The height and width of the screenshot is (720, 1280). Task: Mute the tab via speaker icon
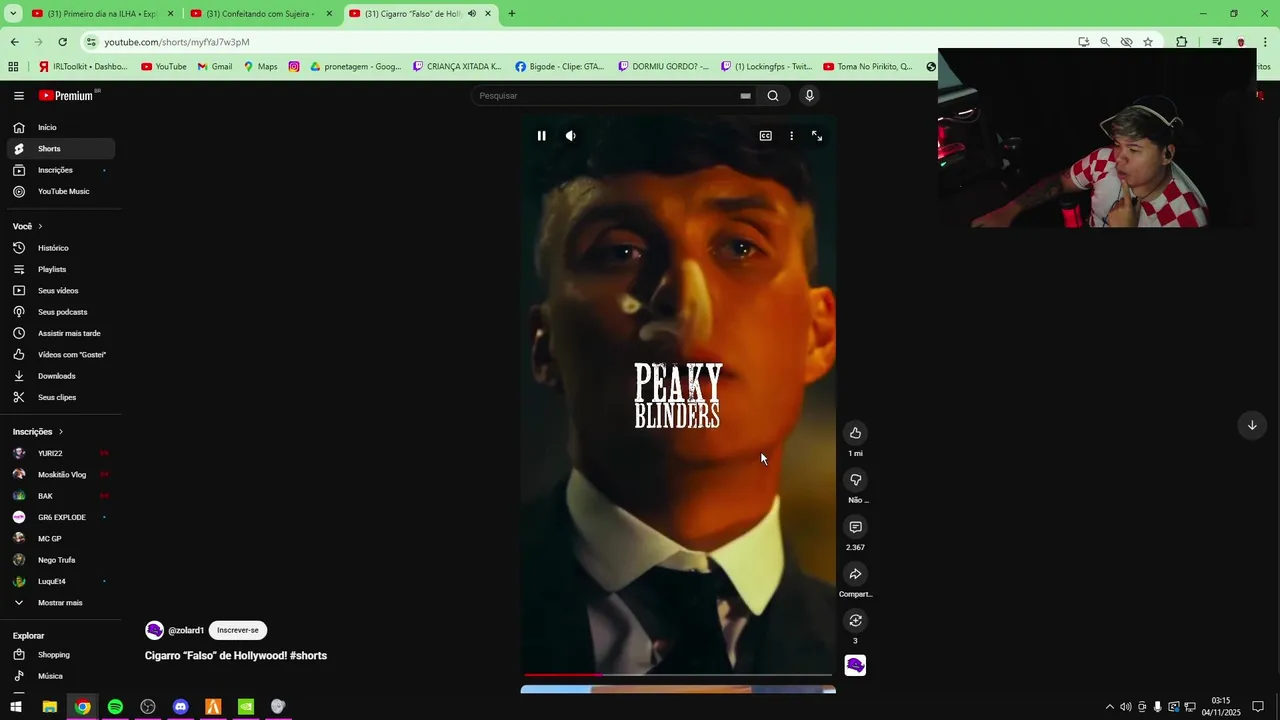pos(472,14)
